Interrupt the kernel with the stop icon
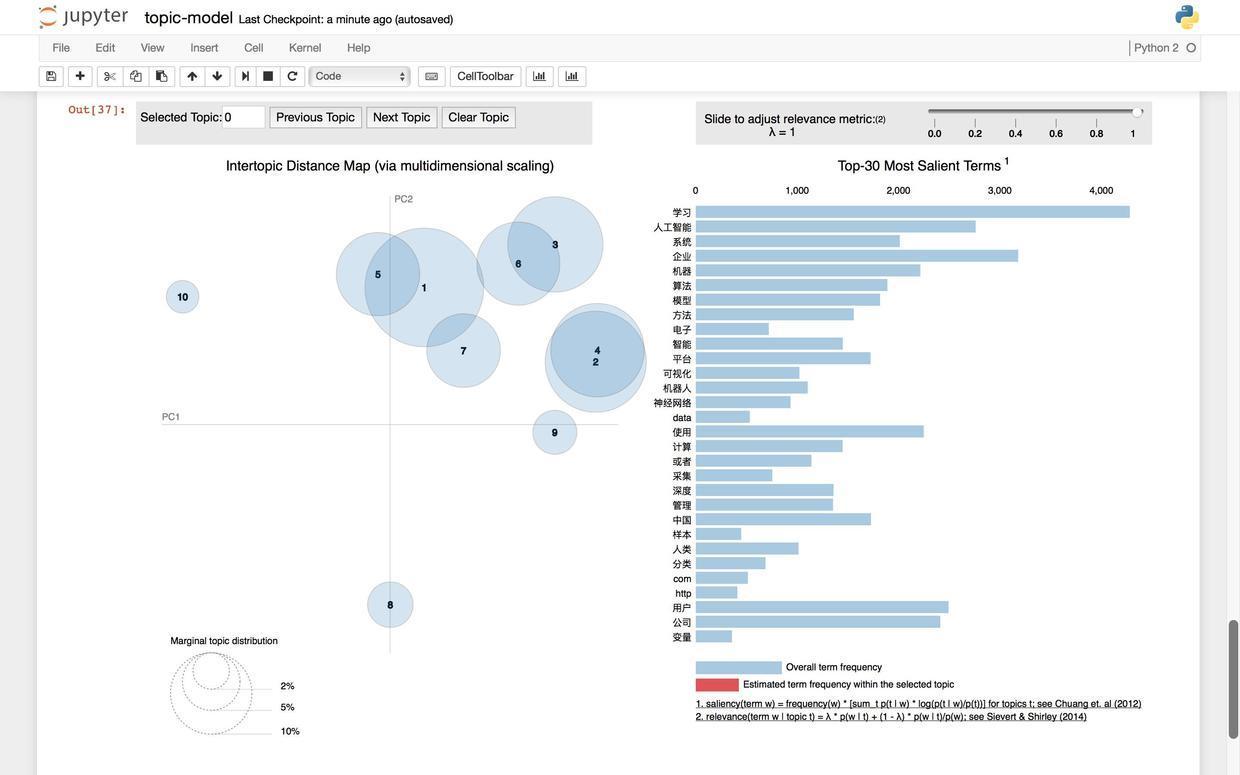Image resolution: width=1240 pixels, height=775 pixels. 268,76
